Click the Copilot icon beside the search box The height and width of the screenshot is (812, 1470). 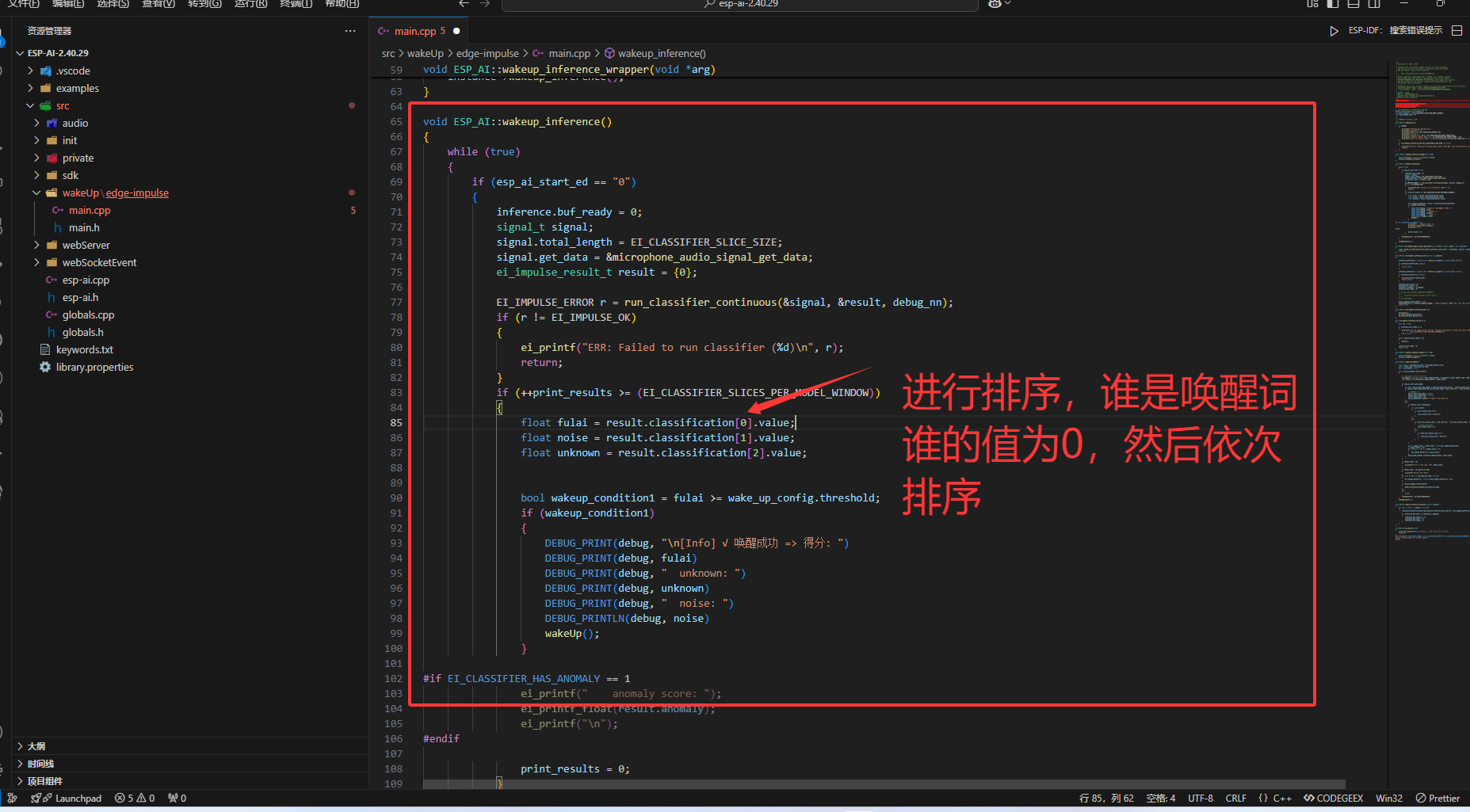pyautogui.click(x=995, y=4)
